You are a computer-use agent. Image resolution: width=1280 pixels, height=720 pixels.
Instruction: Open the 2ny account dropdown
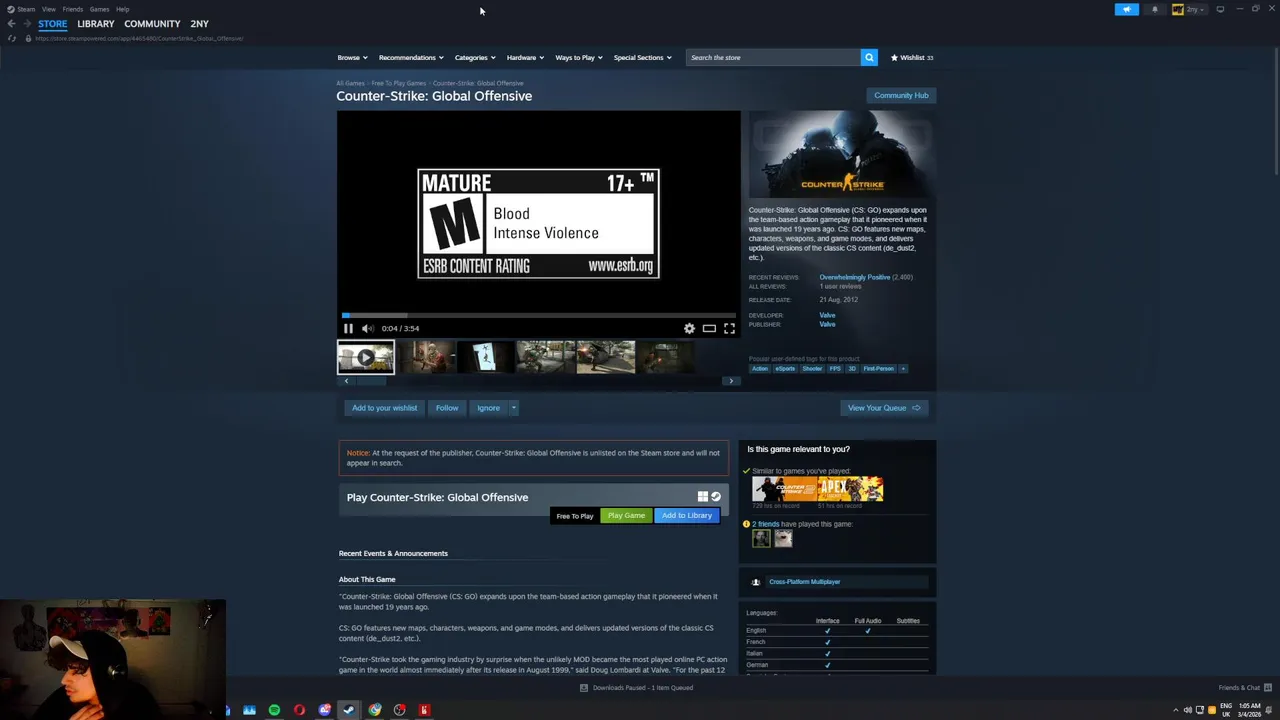click(x=1189, y=9)
